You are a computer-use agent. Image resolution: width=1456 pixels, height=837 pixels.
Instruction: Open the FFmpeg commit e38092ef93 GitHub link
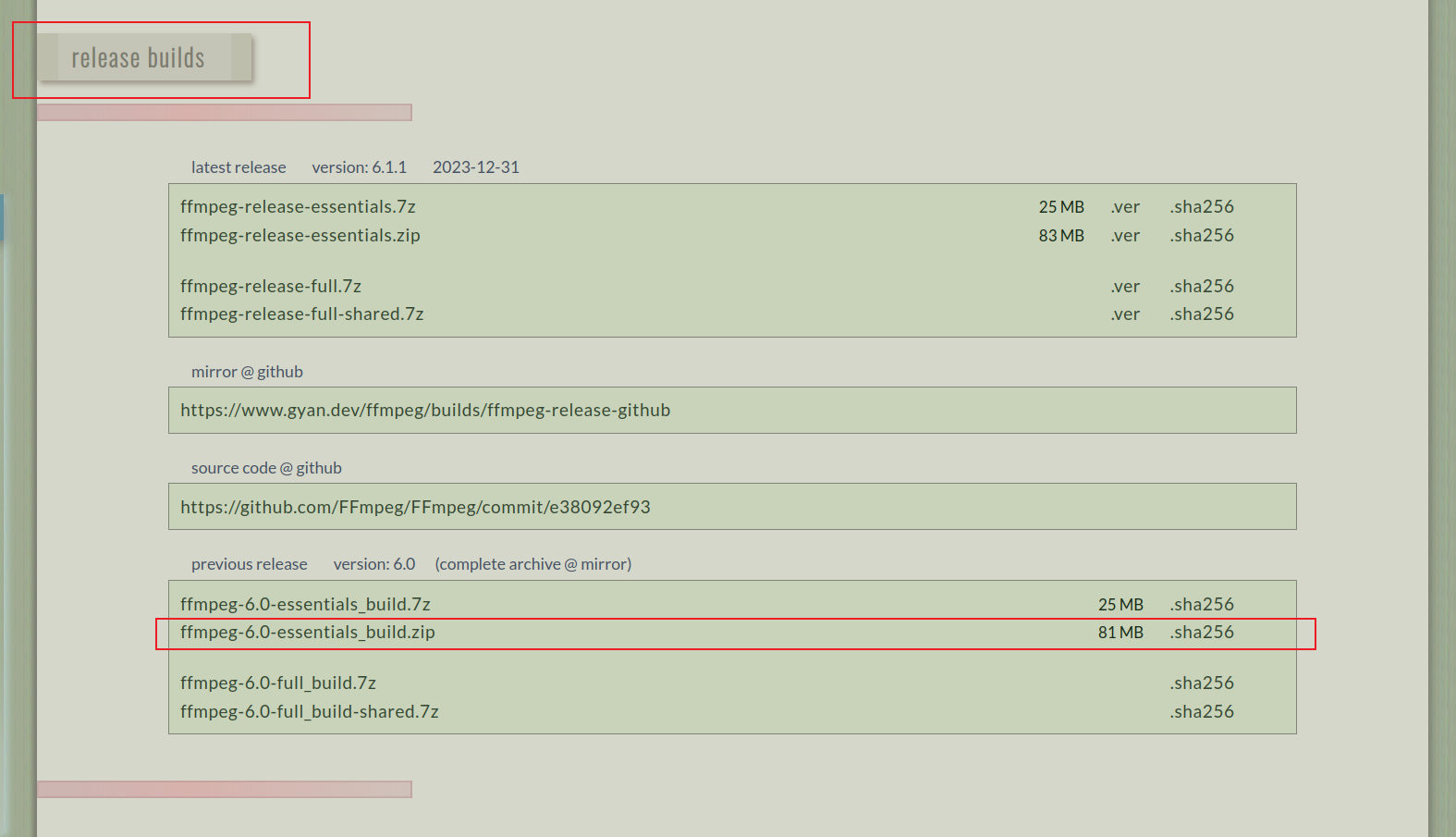[x=415, y=507]
